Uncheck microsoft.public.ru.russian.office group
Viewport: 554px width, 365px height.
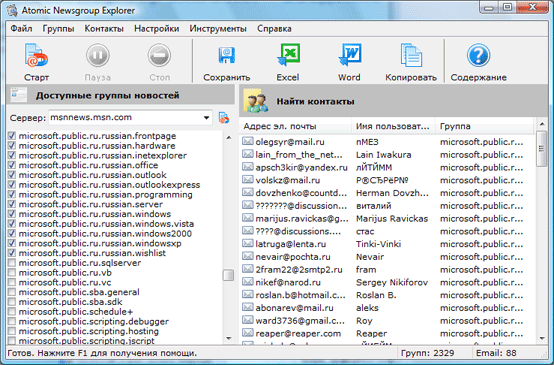click(12, 165)
